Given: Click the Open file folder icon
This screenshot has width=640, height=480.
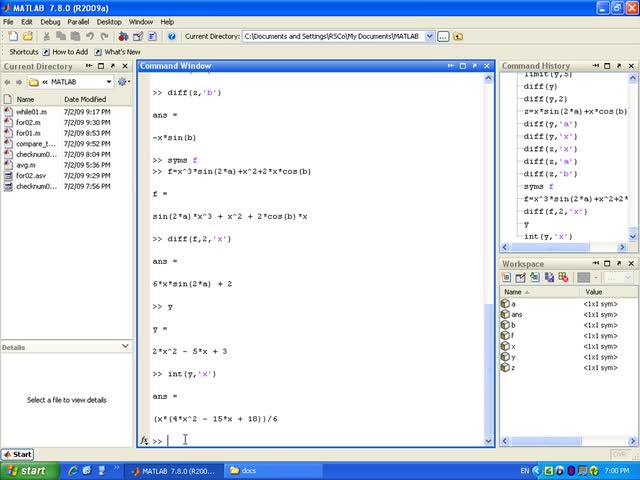Looking at the screenshot, I should [x=28, y=36].
